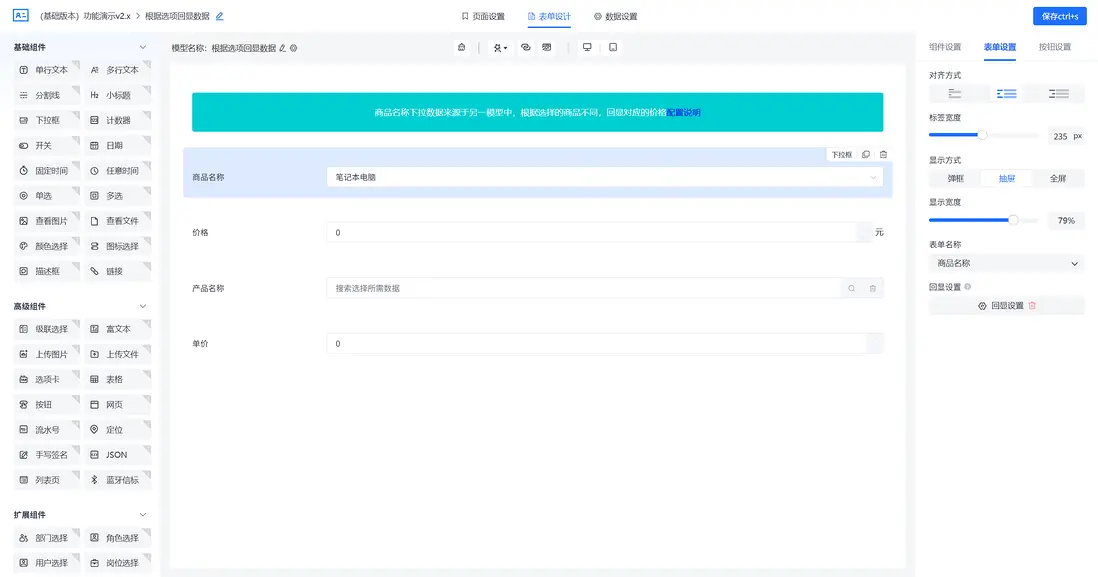The image size is (1098, 577).
Task: Click the 回显设置 button
Action: [x=1006, y=306]
